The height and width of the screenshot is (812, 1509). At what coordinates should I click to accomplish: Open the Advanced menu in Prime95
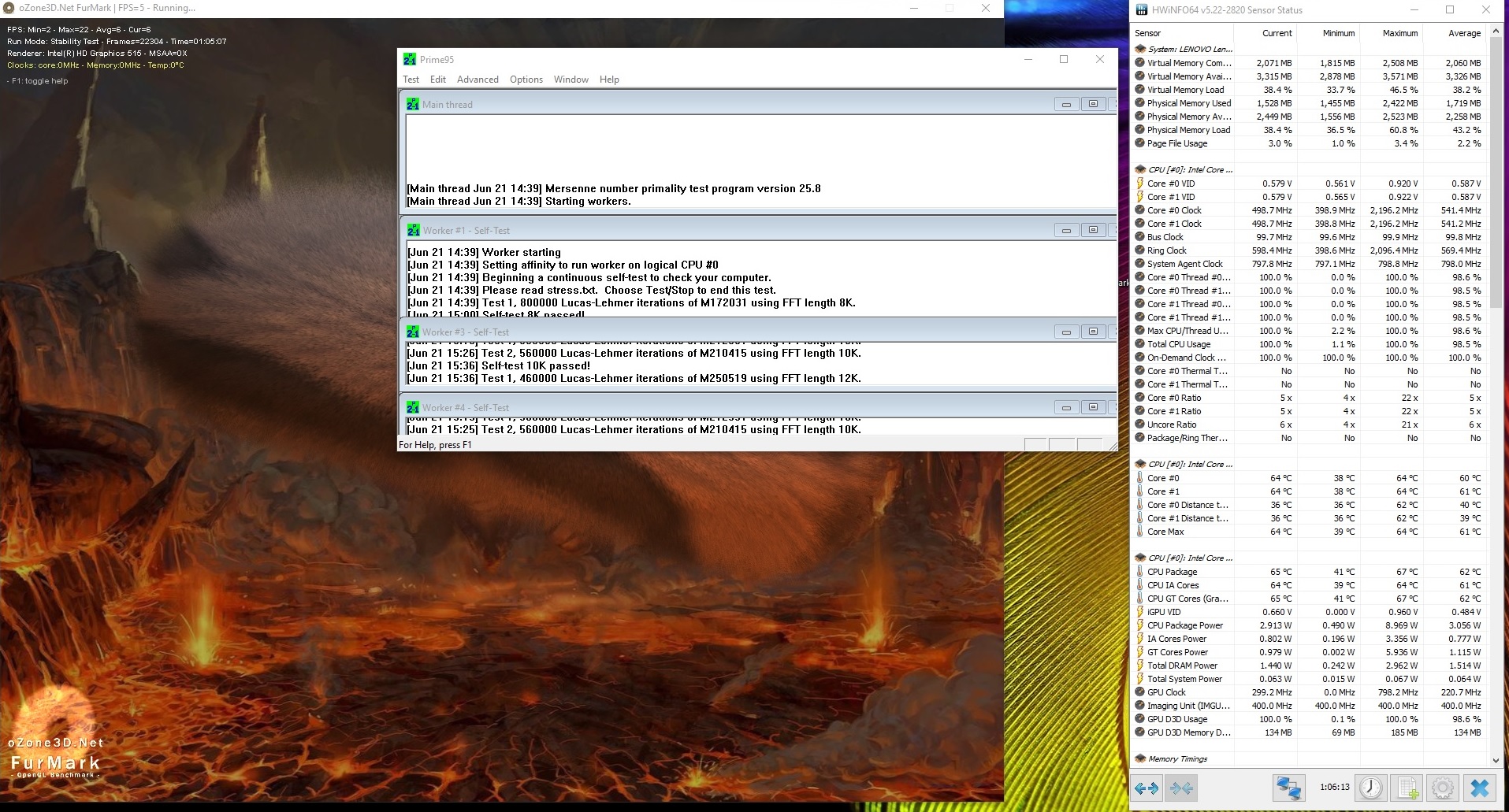478,80
